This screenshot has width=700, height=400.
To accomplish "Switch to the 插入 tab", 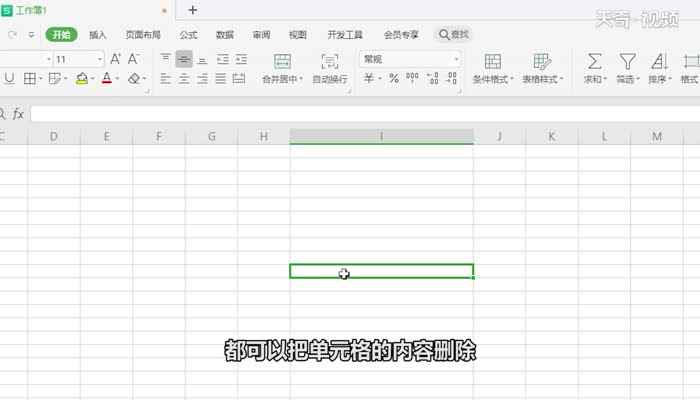I will [x=97, y=34].
